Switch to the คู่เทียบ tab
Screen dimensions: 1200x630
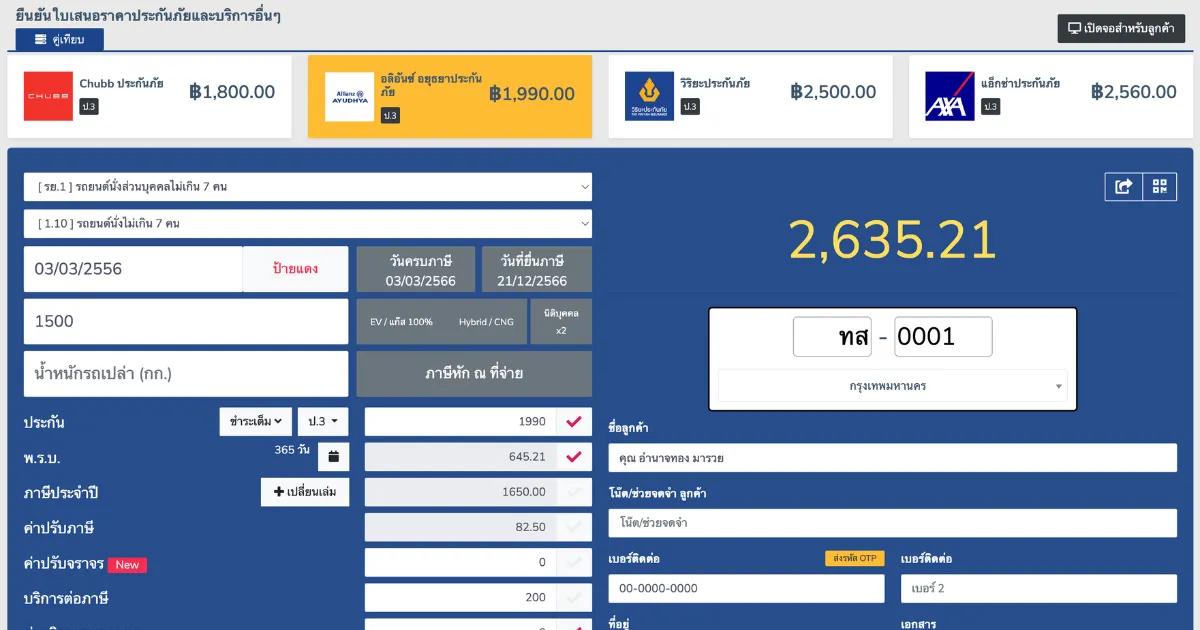(59, 39)
